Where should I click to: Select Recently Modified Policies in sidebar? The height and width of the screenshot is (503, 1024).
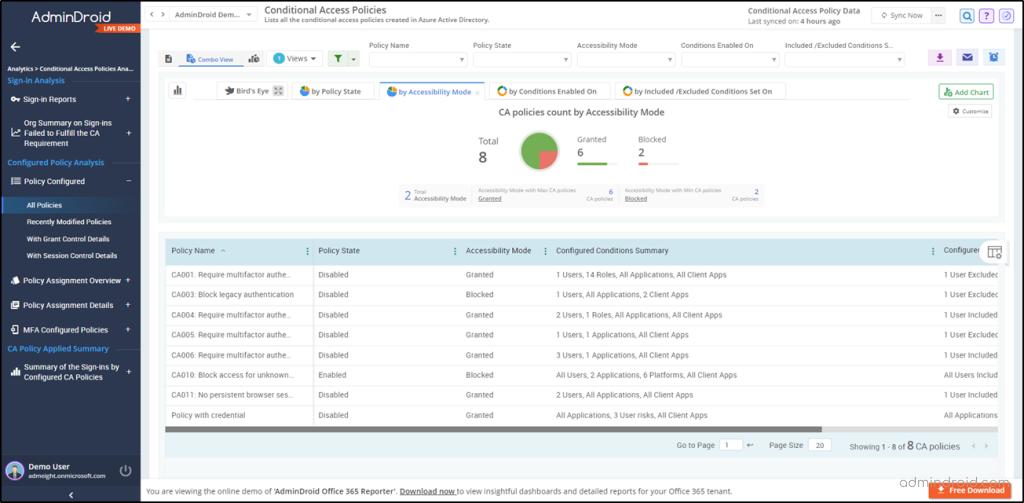point(69,222)
